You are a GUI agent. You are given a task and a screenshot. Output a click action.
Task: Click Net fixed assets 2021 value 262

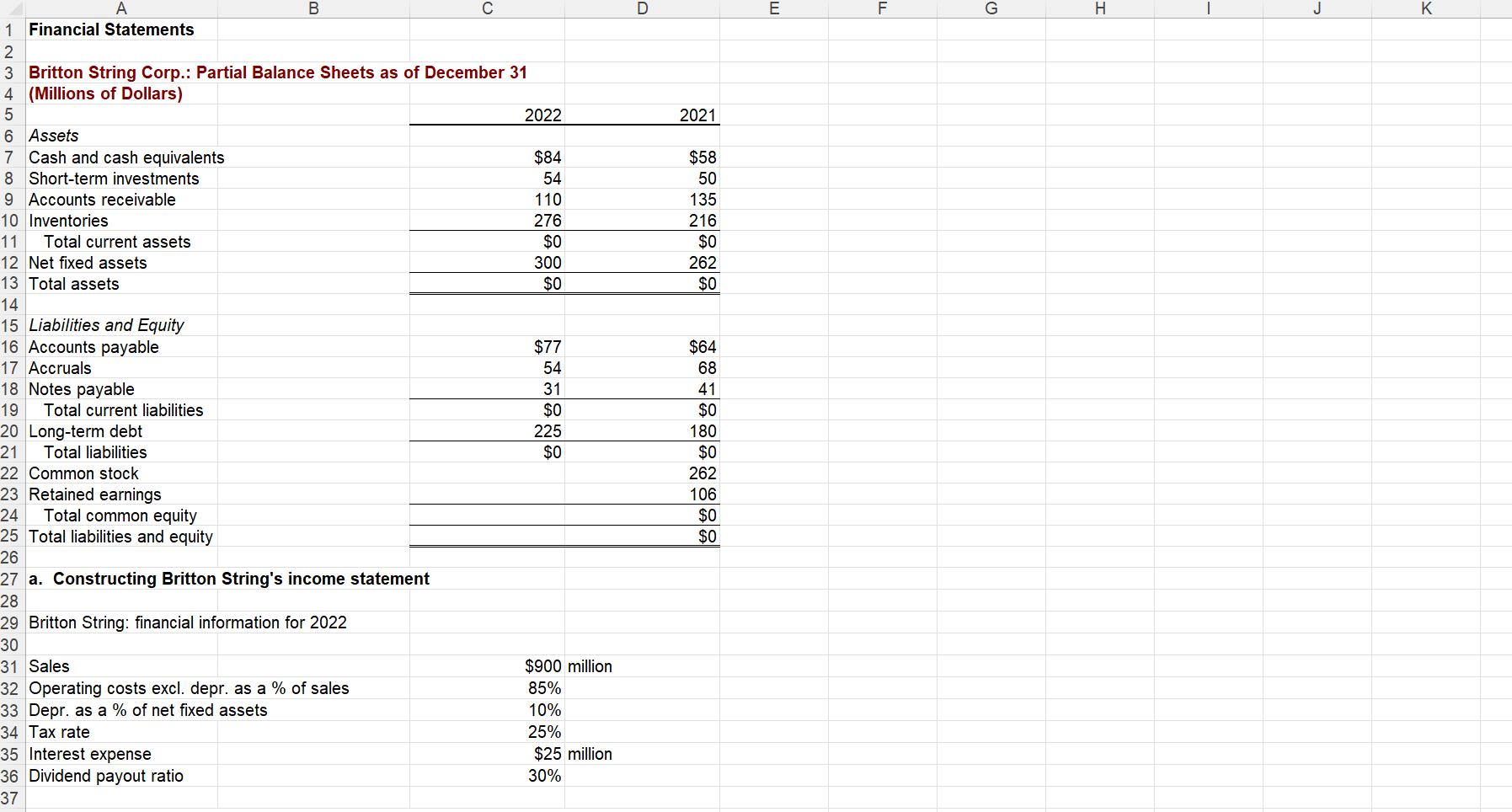[x=703, y=263]
